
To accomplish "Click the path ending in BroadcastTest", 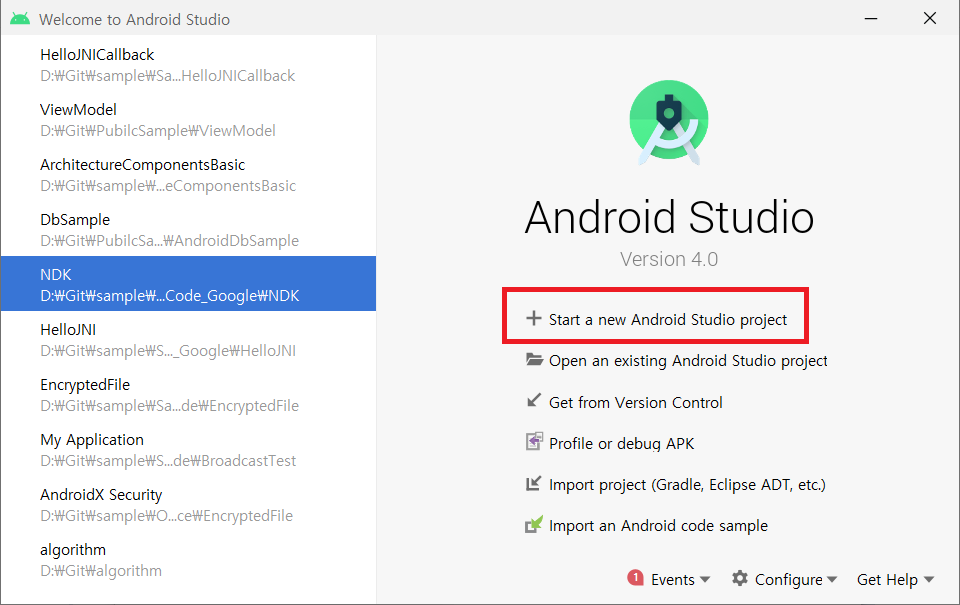I will [168, 460].
